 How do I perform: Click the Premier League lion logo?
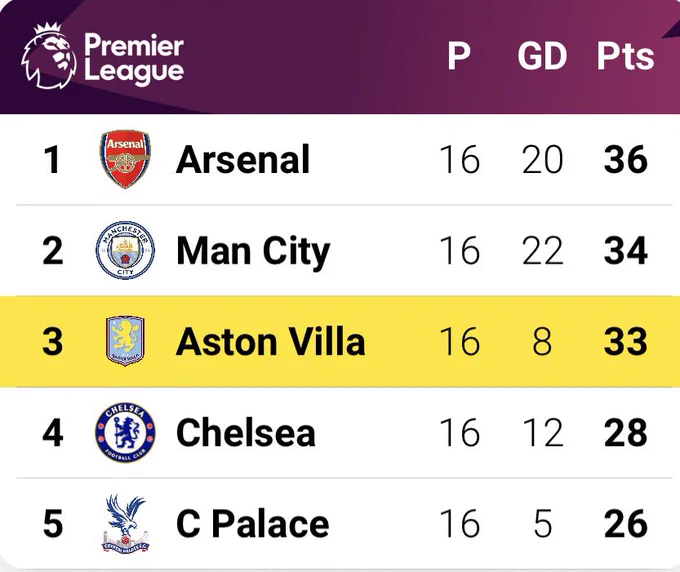point(49,56)
